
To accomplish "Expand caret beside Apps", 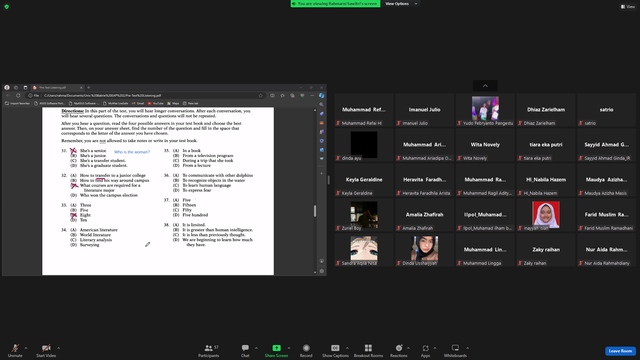I will (x=435, y=348).
